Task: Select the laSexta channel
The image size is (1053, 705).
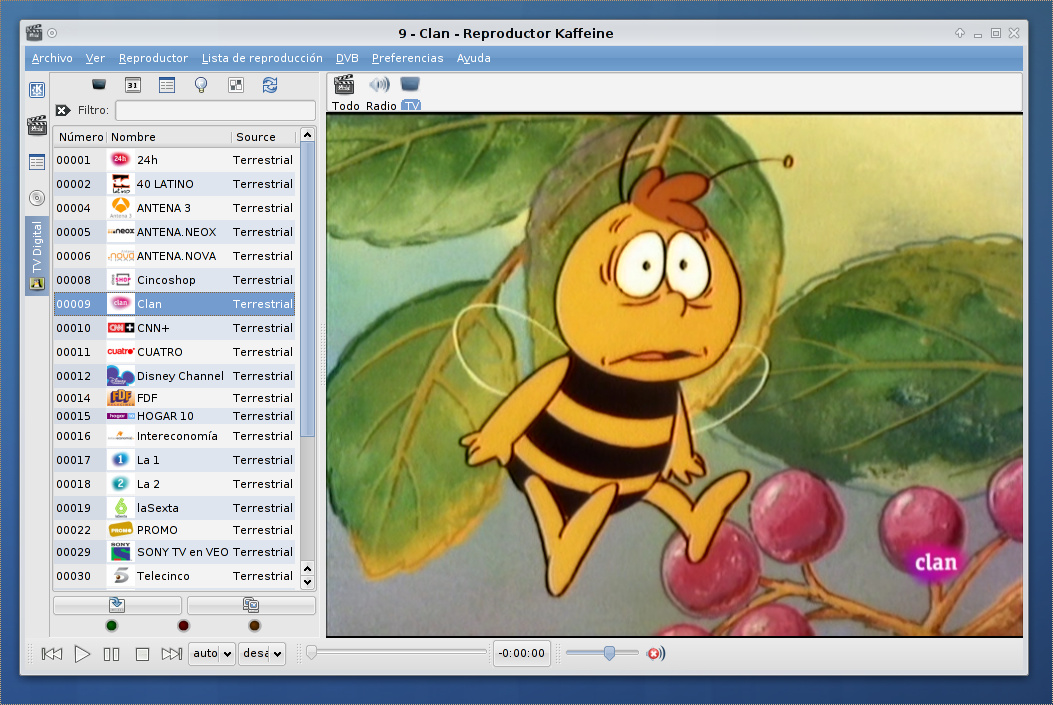Action: tap(175, 508)
